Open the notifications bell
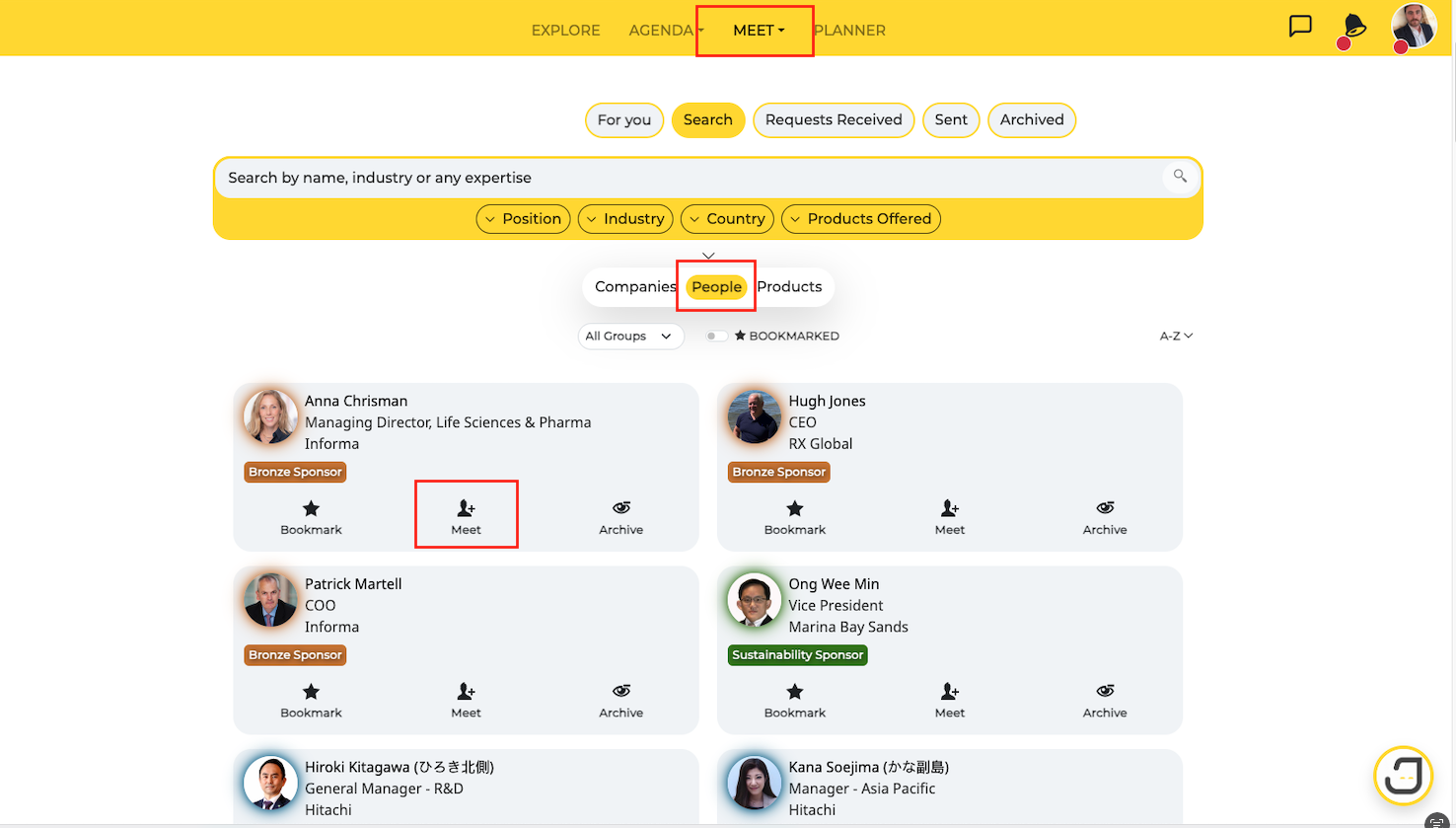Image resolution: width=1456 pixels, height=828 pixels. point(1354,28)
